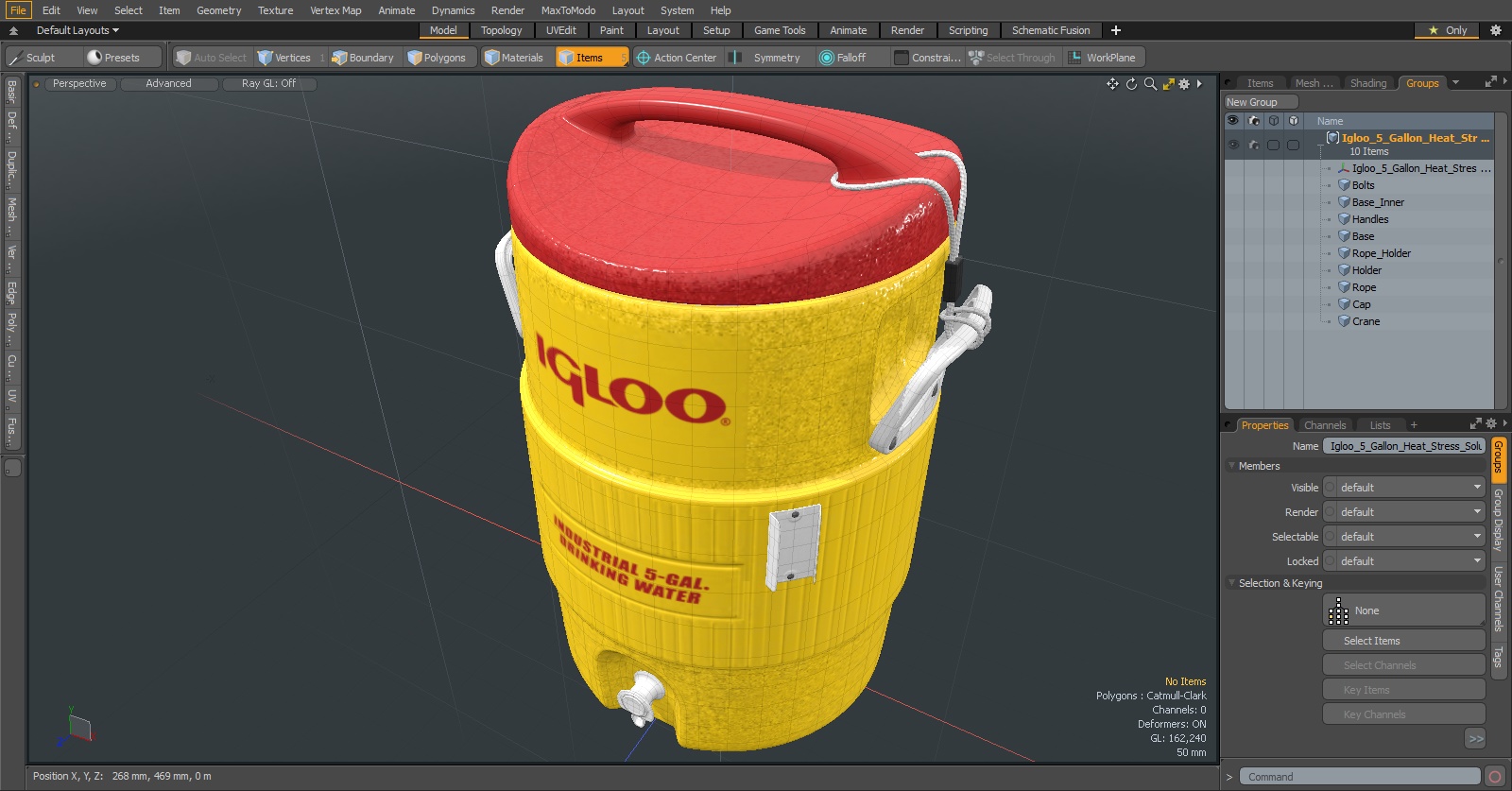Click the viewport pan (move) icon
1512x791 pixels.
[x=1112, y=84]
